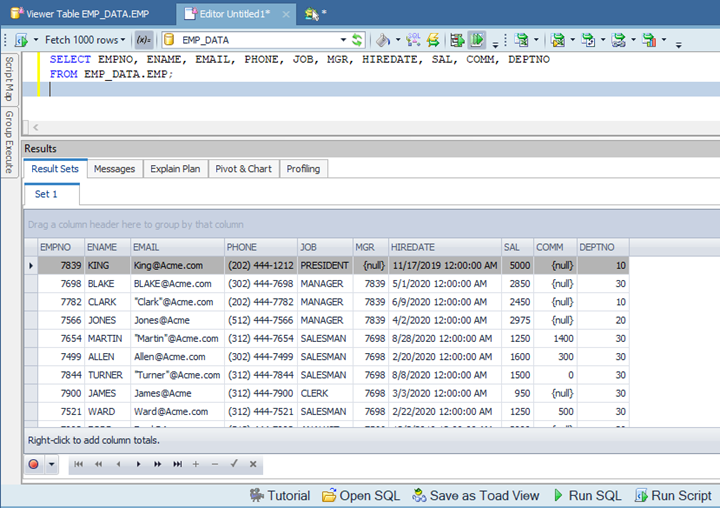Click the export to chart icon
Image resolution: width=720 pixels, height=508 pixels.
point(649,40)
